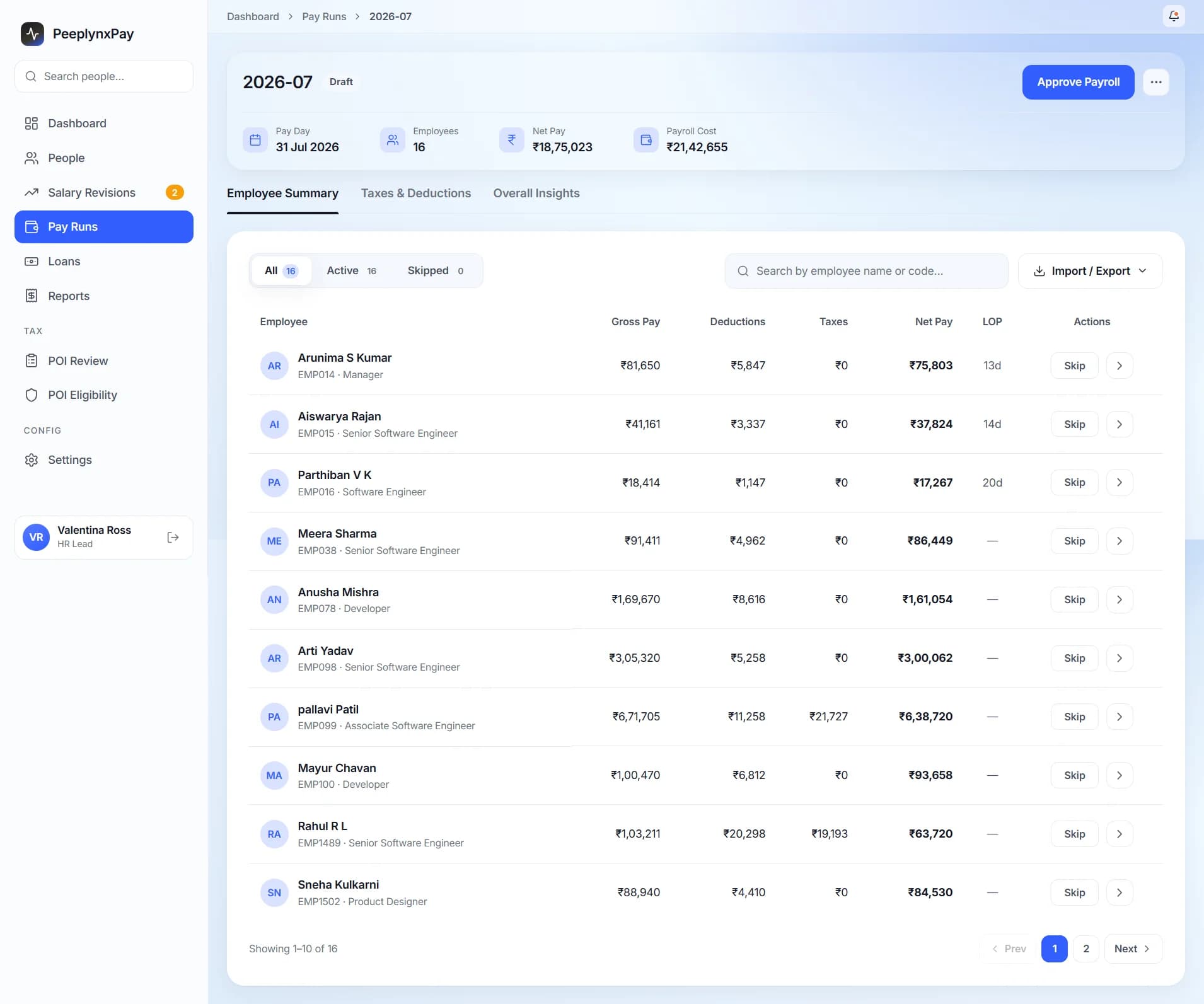This screenshot has width=1204, height=1004.
Task: Select the All 16 filter
Action: 281,271
